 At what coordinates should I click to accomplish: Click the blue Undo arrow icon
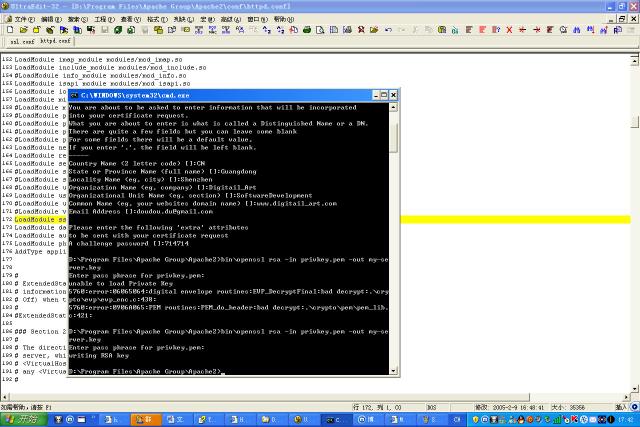tap(388, 30)
